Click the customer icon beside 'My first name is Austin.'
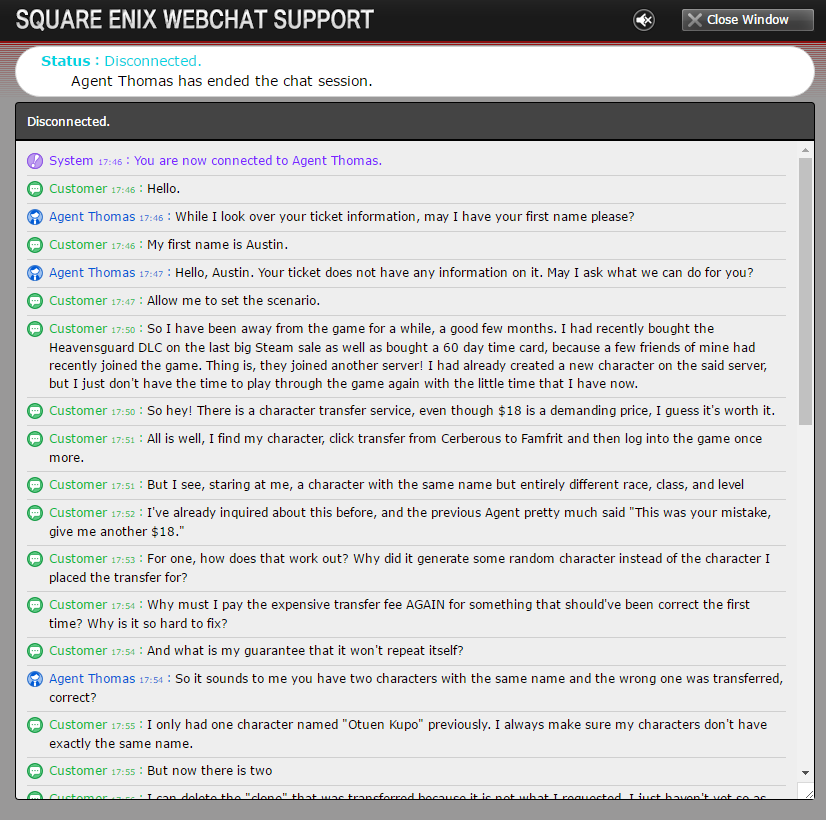 [35, 245]
